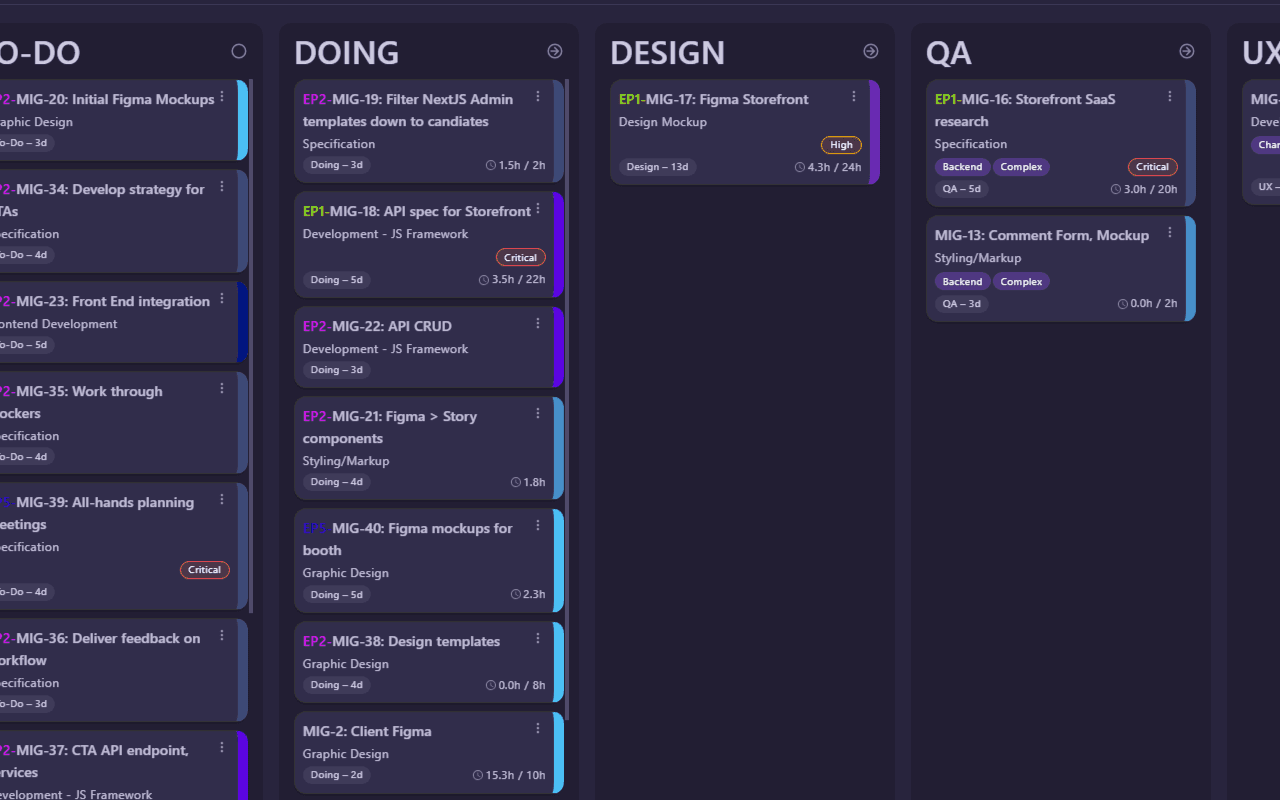Click the circle icon on TO-DO column header
Viewport: 1280px width, 800px height.
pyautogui.click(x=239, y=51)
